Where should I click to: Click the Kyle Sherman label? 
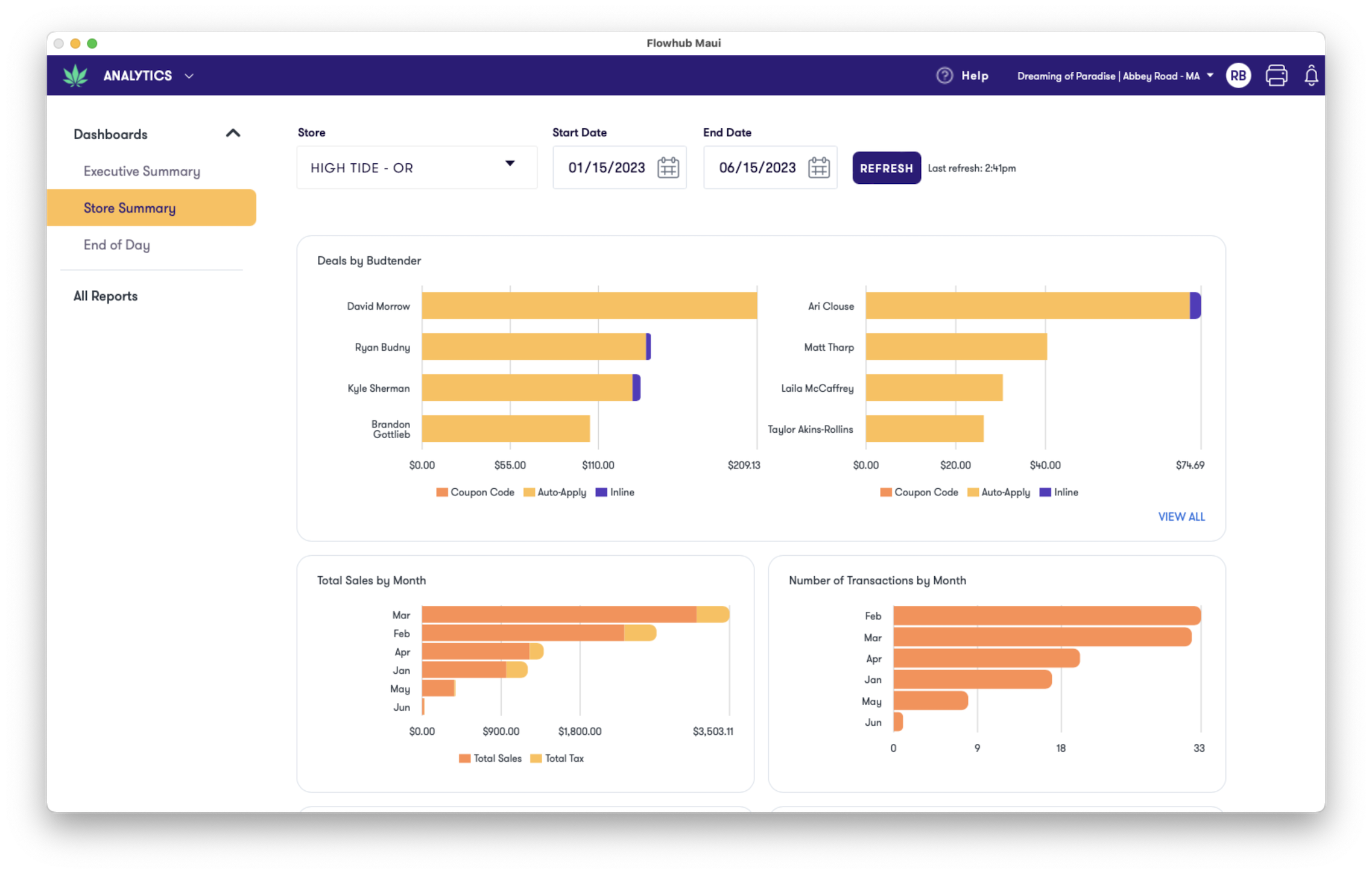[378, 388]
